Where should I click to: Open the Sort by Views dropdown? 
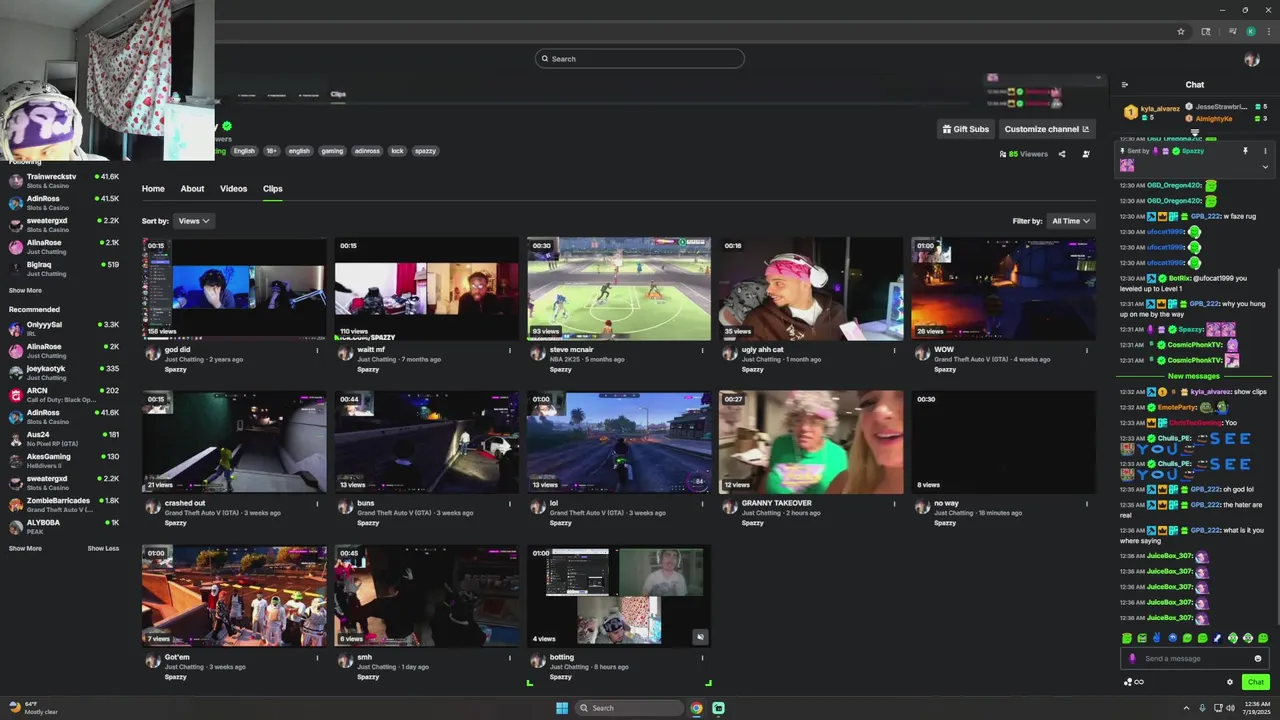coord(194,221)
